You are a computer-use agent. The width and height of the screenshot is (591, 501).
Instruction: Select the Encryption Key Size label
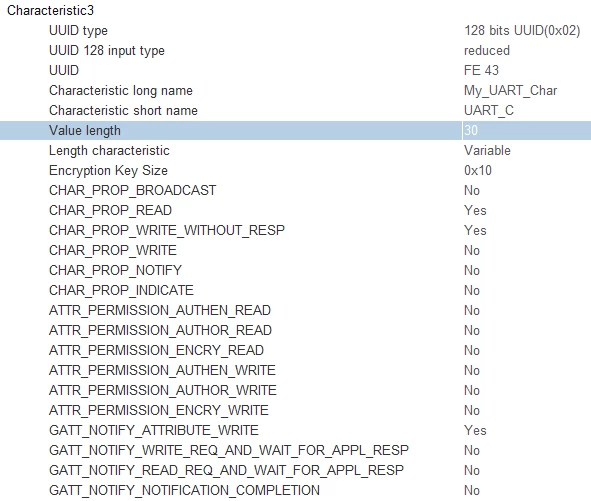108,170
